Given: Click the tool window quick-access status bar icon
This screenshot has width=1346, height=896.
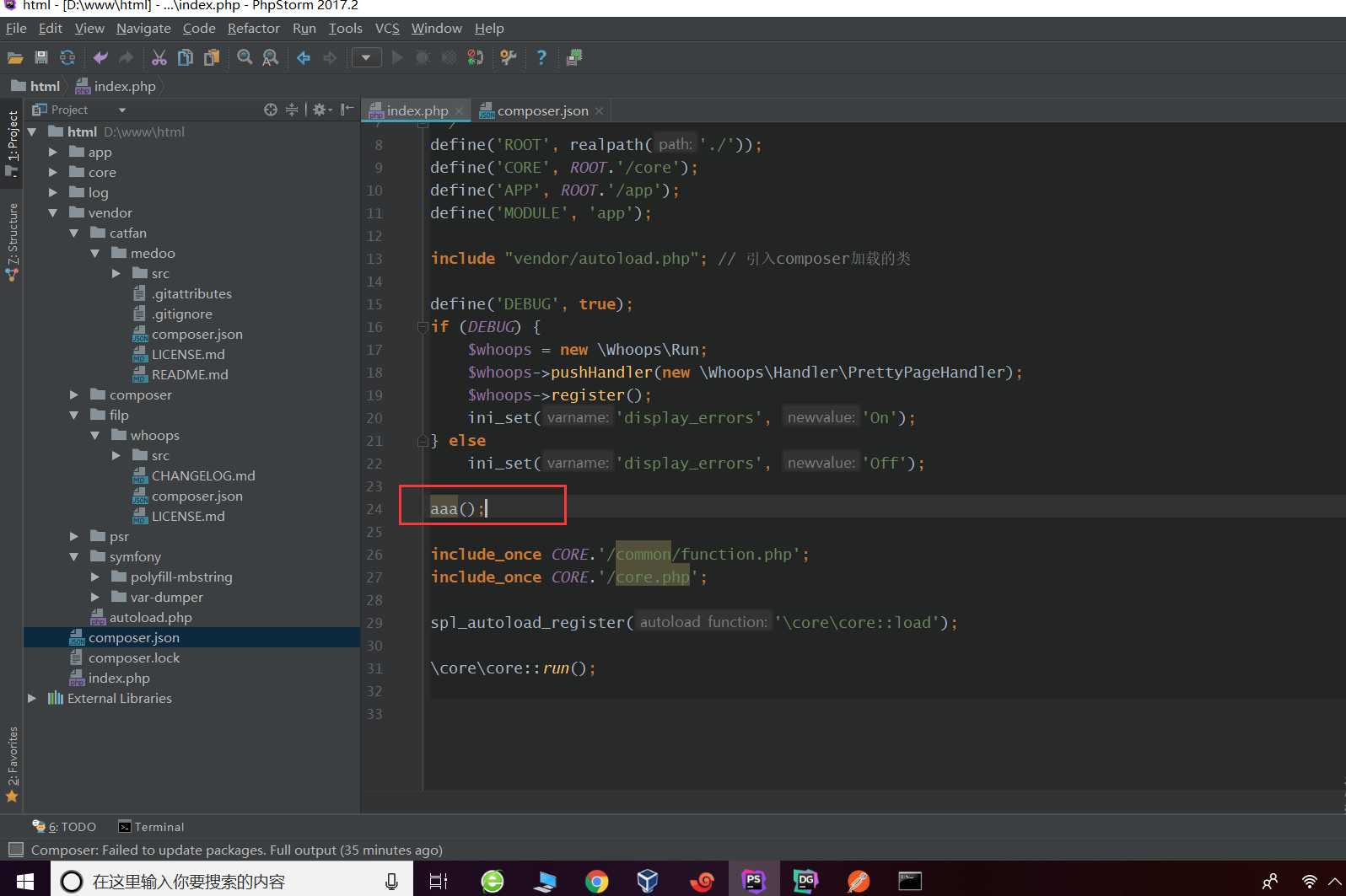Looking at the screenshot, I should (x=15, y=850).
